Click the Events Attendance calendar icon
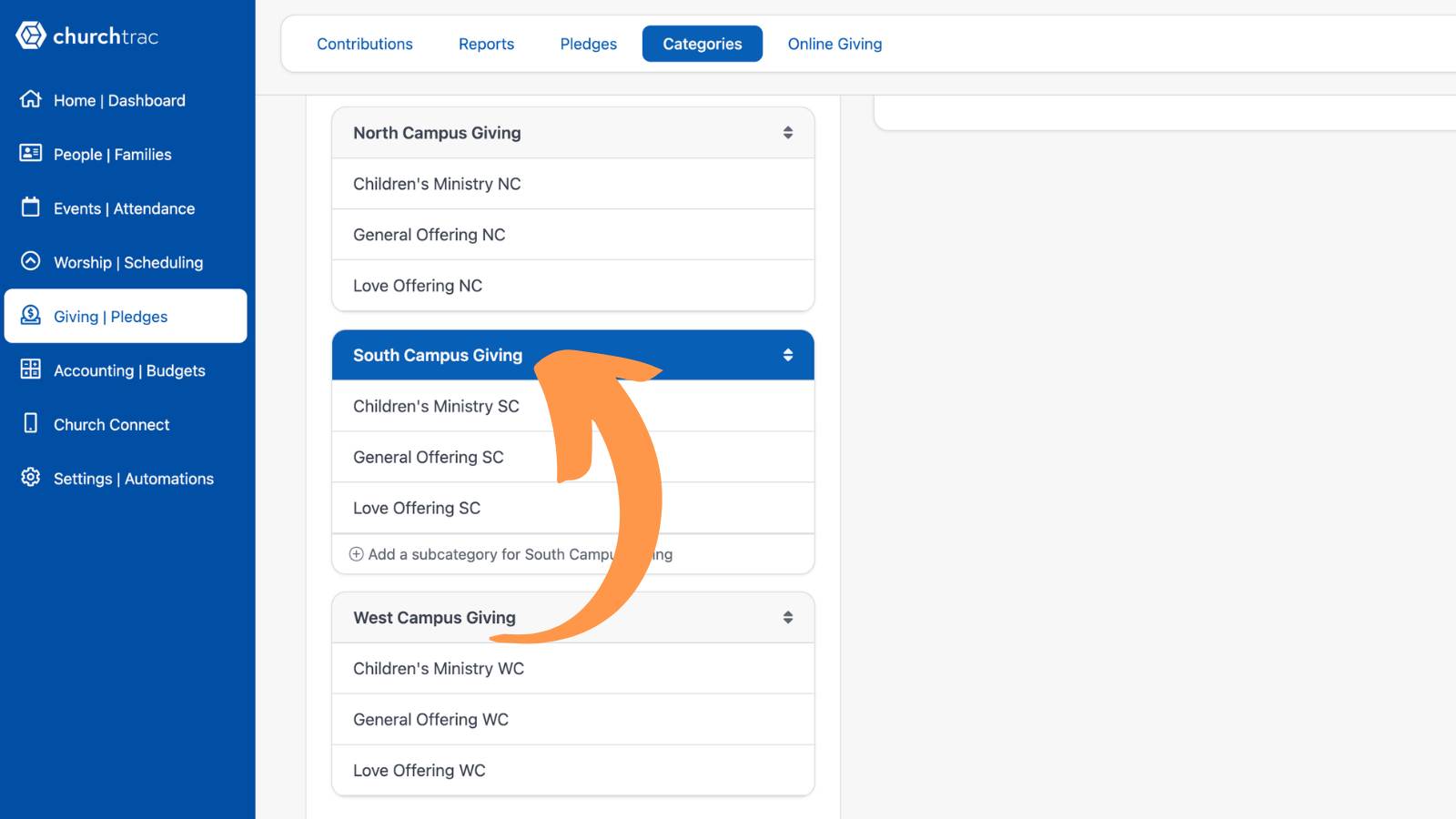 (x=31, y=207)
